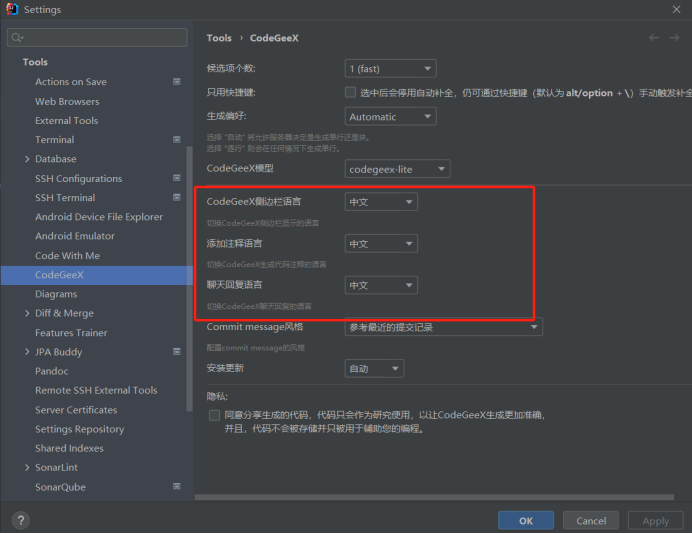
Task: Close the Settings dialog with X
Action: click(676, 9)
